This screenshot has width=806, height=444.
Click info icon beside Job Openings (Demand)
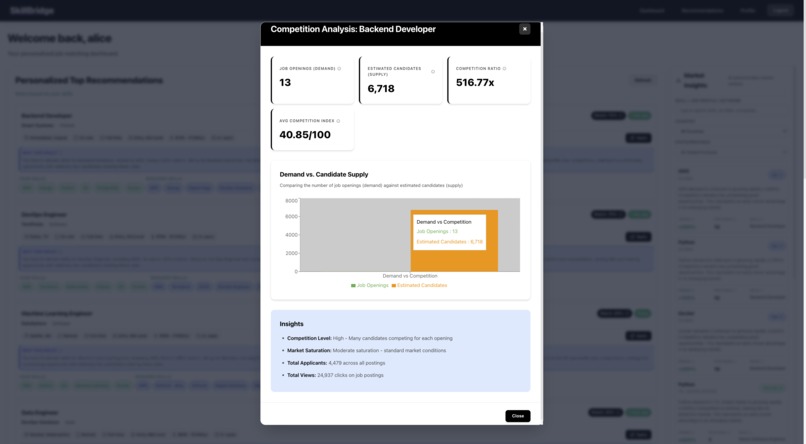tap(339, 68)
